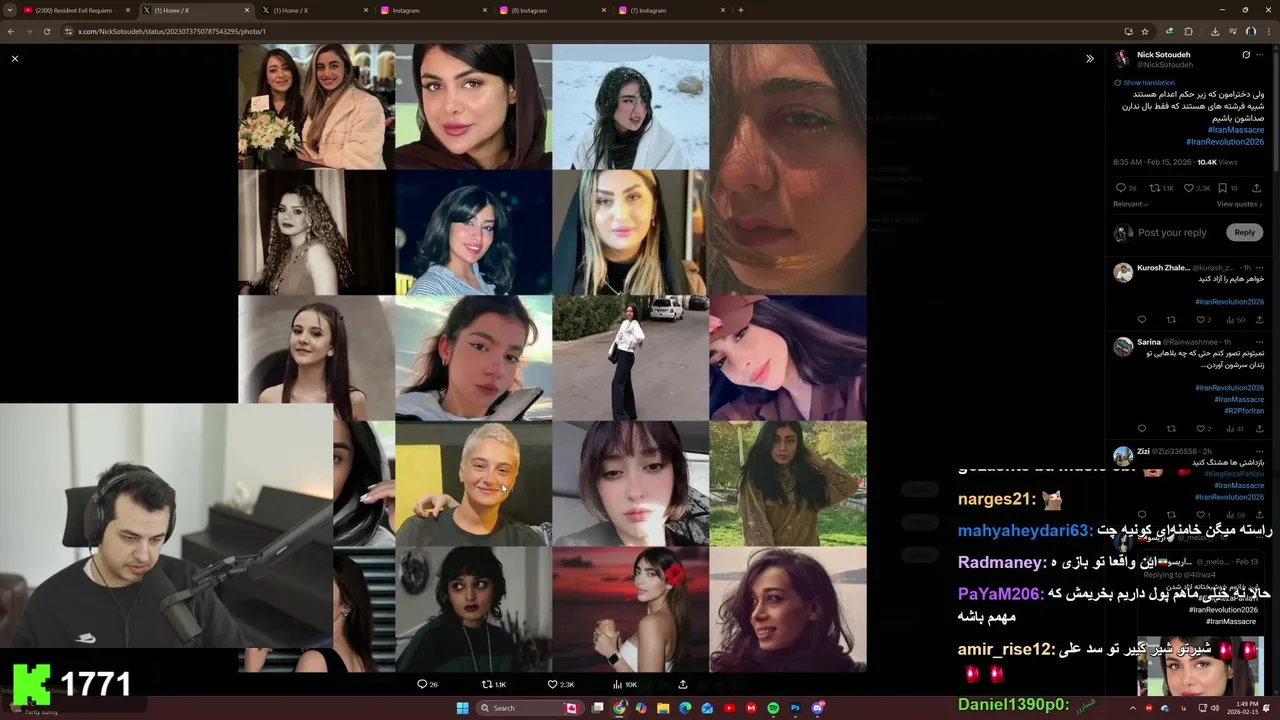The image size is (1280, 720).
Task: Switch to the (8) Instagram tab
Action: 552,10
